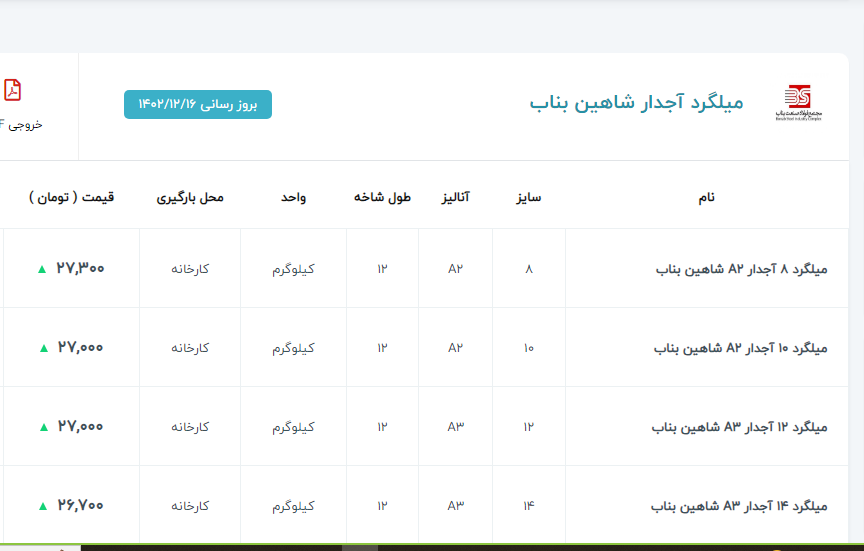864x551 pixels.
Task: Click the Shahin Bonab company logo
Action: pos(797,102)
